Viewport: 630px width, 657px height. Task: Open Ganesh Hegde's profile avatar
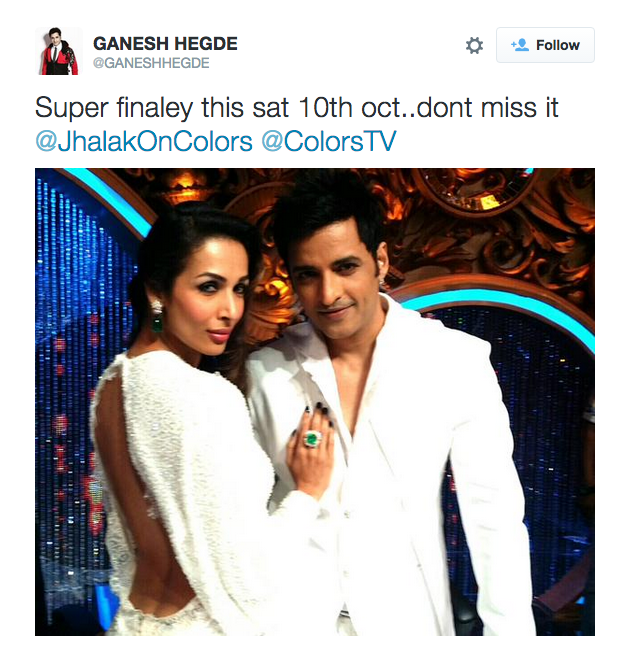(59, 51)
